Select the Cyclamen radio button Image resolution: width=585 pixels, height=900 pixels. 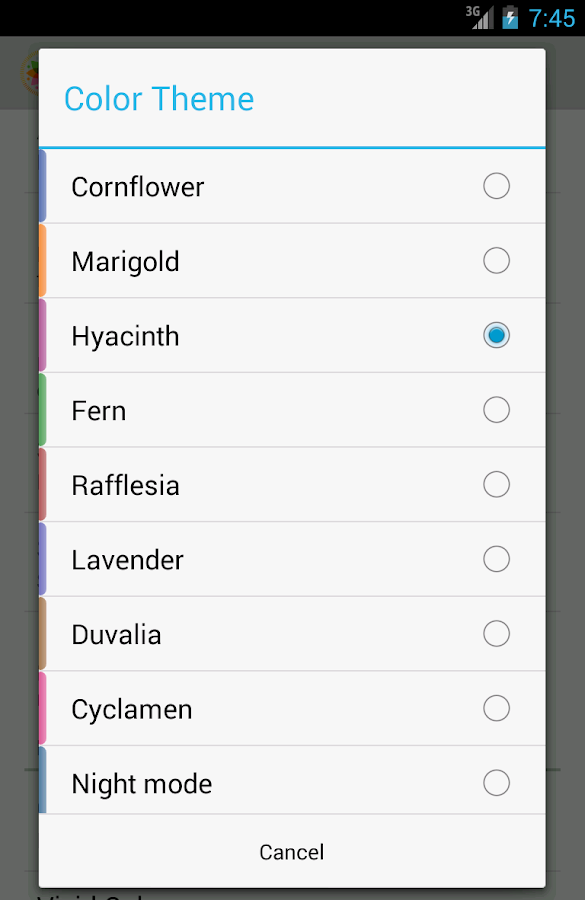(497, 708)
